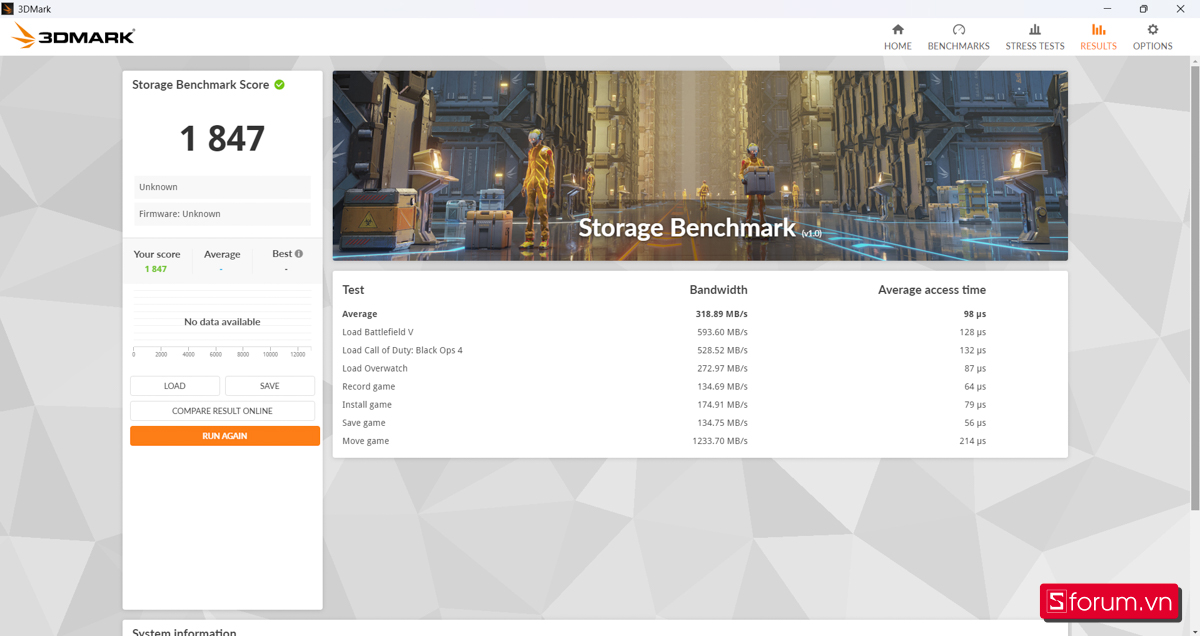The width and height of the screenshot is (1200, 636).
Task: Click the 'Record game' test row
Action: click(x=700, y=386)
